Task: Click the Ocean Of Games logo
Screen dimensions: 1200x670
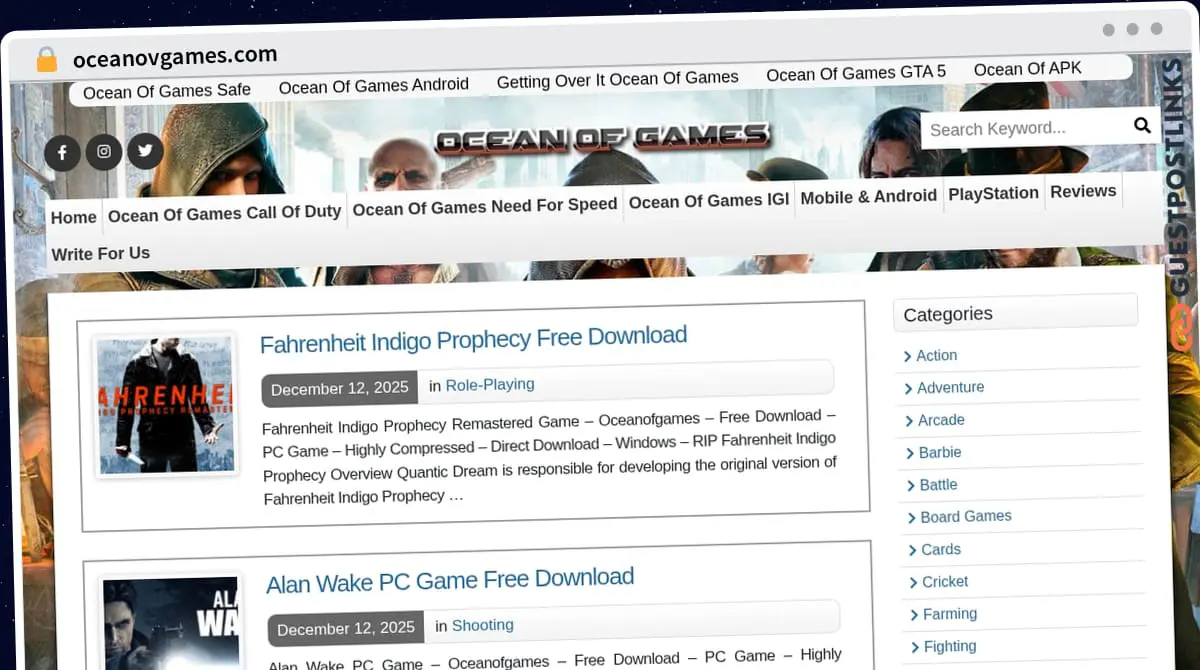Action: (x=602, y=138)
